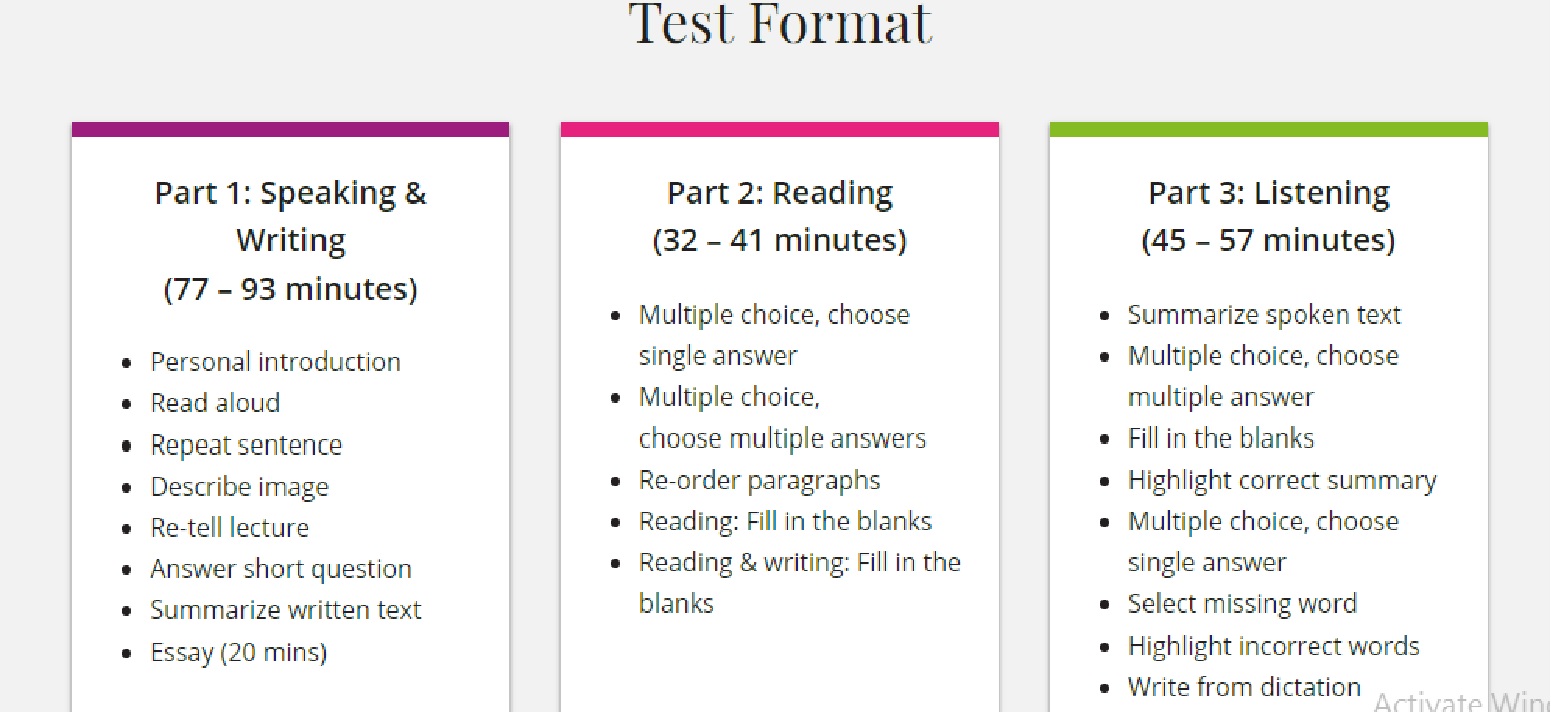Click Essay (20 mins) entry
Image resolution: width=1551 pixels, height=712 pixels.
tap(238, 653)
